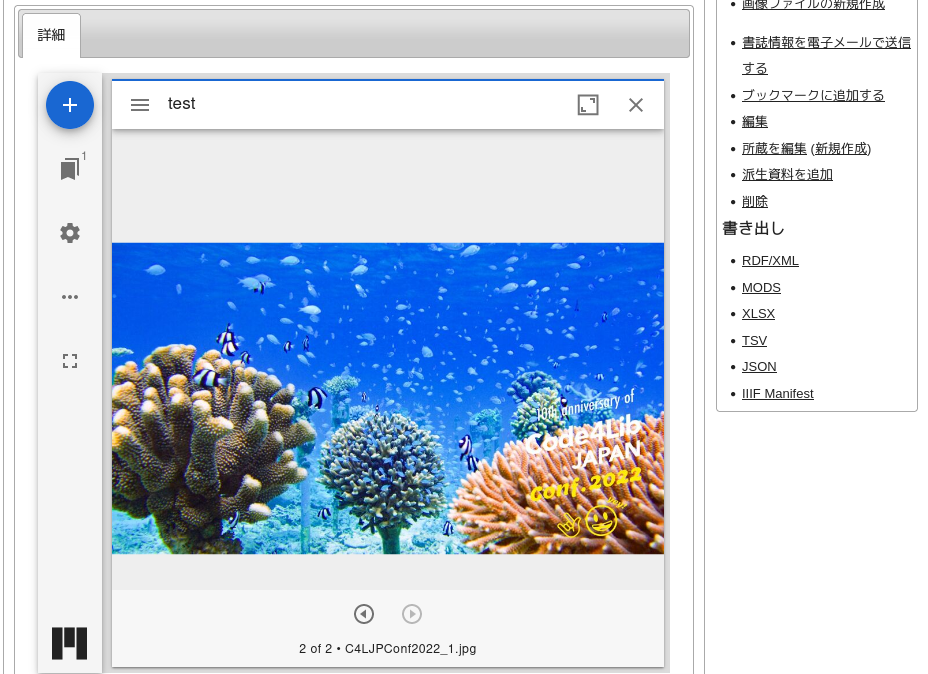Open the 編集 link

pyautogui.click(x=755, y=122)
